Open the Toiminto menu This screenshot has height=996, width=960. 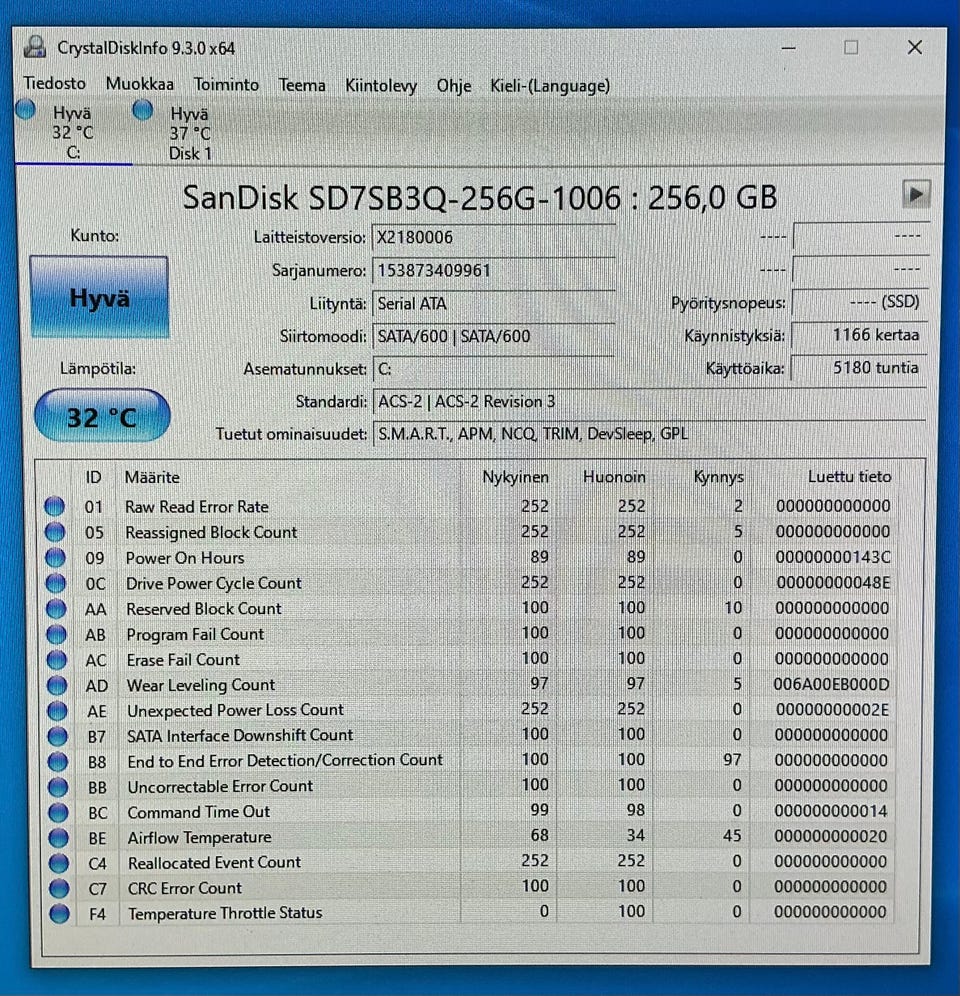[x=226, y=84]
